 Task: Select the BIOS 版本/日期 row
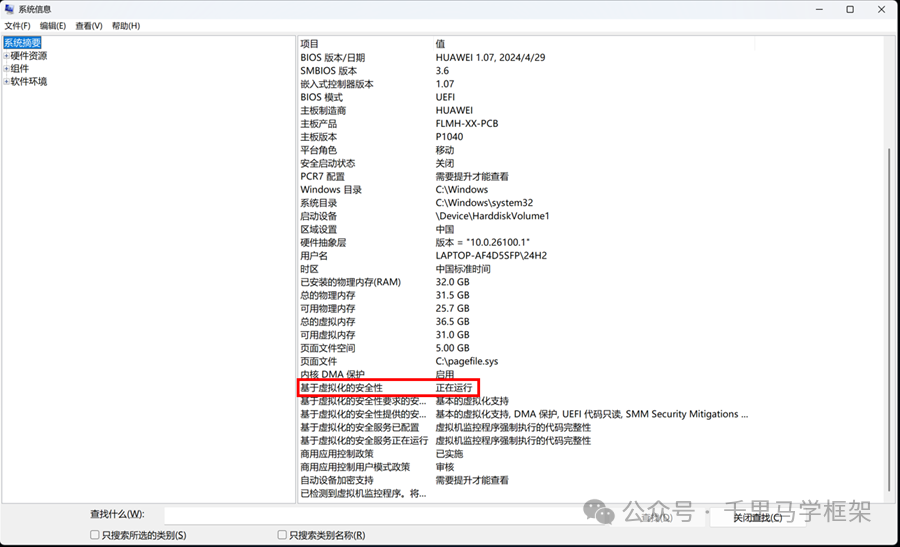click(x=526, y=57)
